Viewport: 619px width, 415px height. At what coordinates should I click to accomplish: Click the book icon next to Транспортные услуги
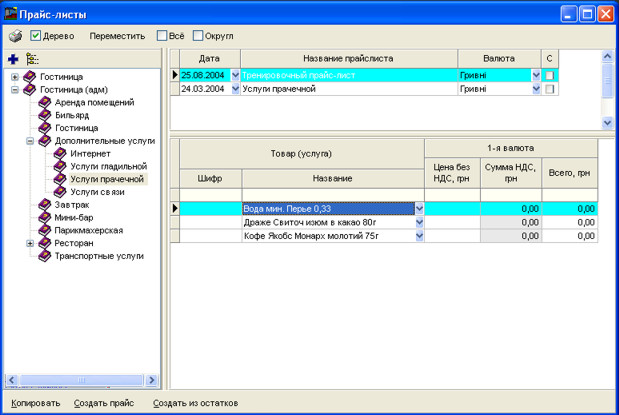[x=44, y=256]
